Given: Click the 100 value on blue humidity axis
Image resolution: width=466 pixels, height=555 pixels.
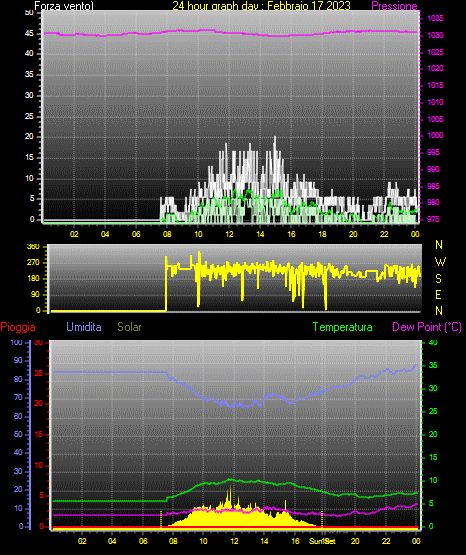Looking at the screenshot, I should (x=17, y=342).
